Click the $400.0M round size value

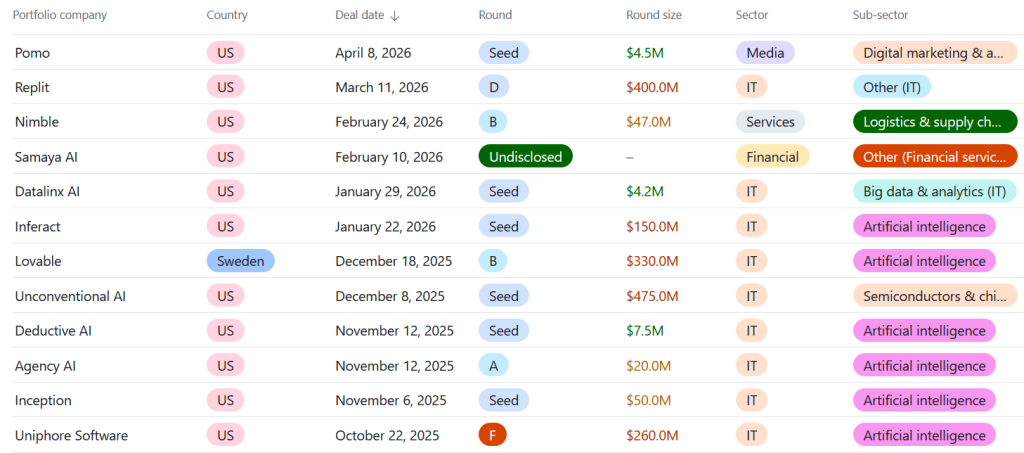pyautogui.click(x=652, y=88)
